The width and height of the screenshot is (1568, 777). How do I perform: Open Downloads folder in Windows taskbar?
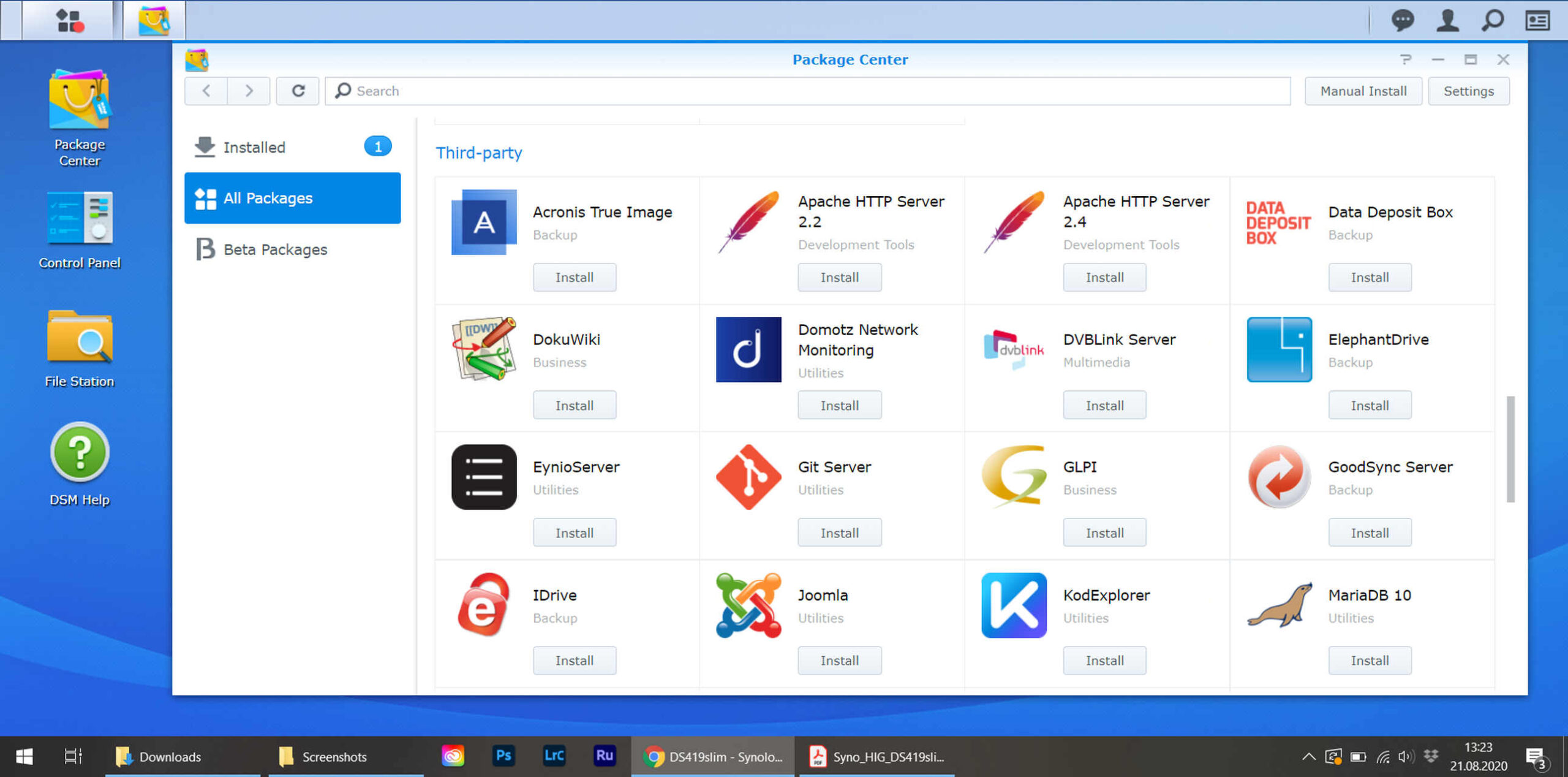coord(183,756)
